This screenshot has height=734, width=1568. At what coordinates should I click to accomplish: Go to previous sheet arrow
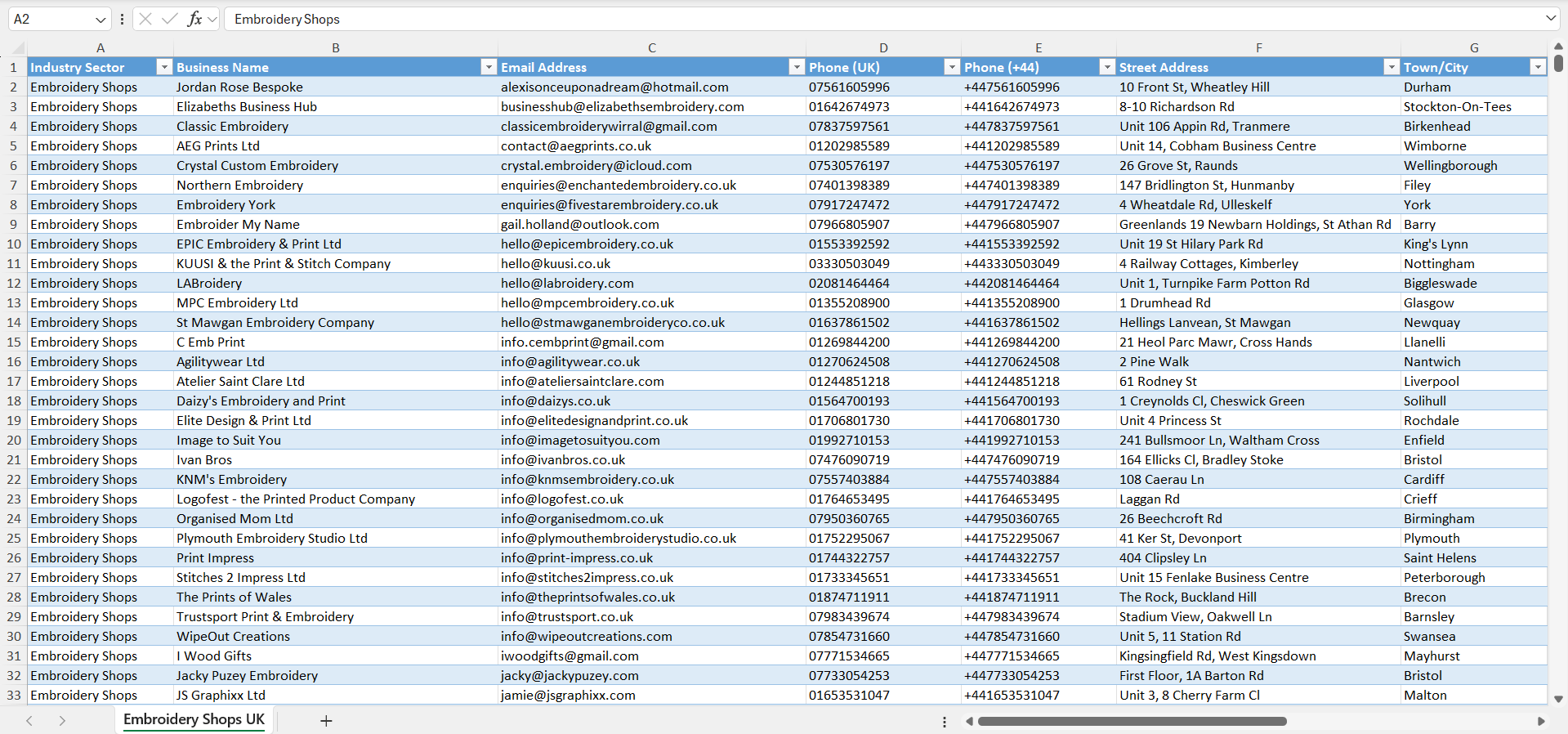tap(29, 720)
